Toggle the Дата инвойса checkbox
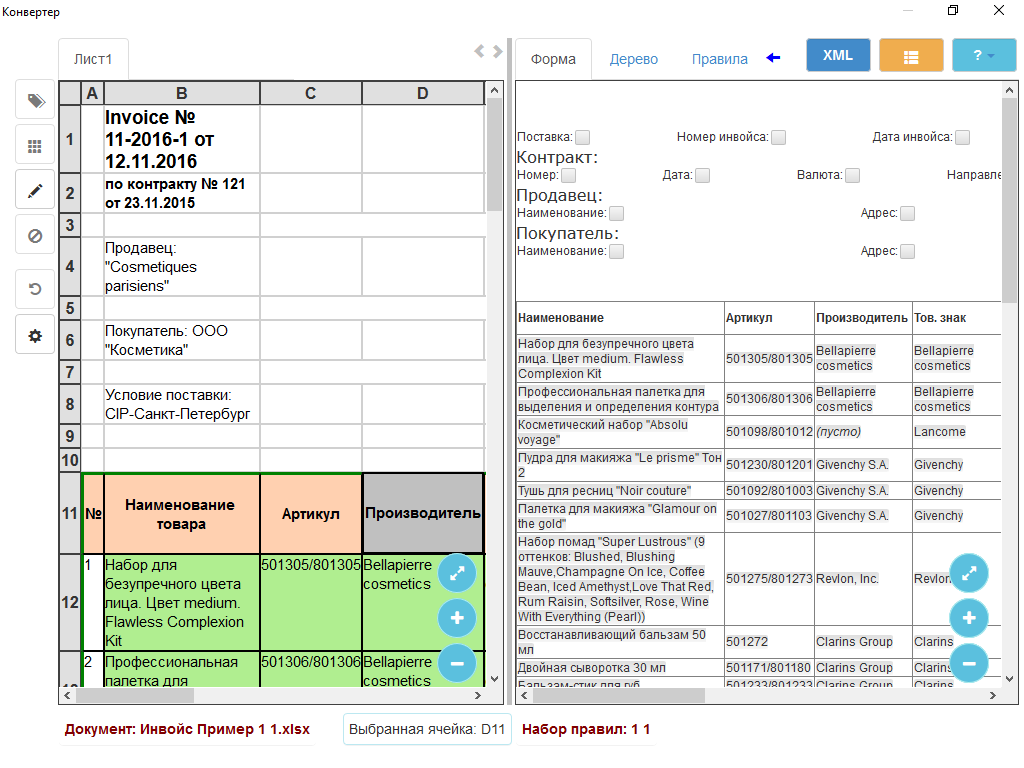 [x=963, y=137]
